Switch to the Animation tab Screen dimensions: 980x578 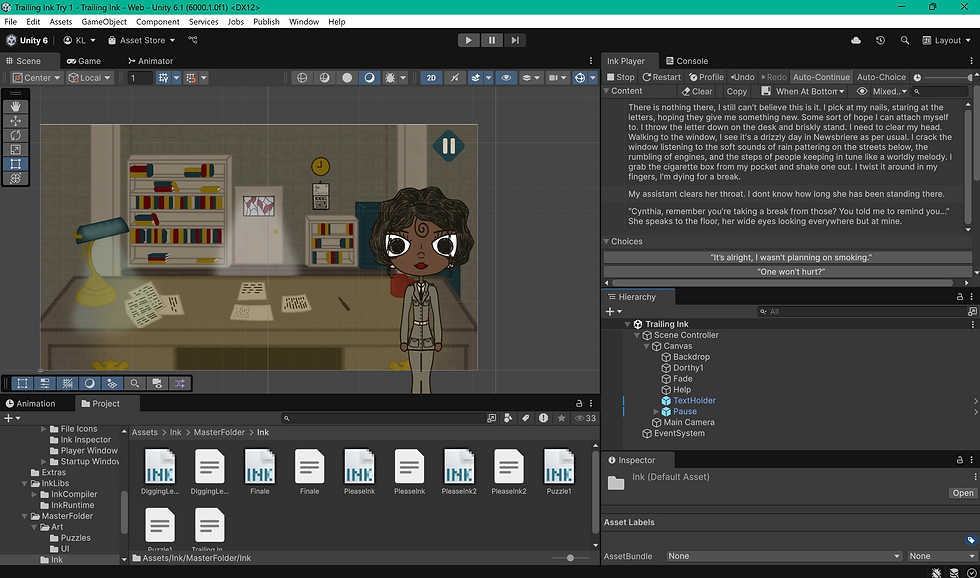tap(31, 404)
